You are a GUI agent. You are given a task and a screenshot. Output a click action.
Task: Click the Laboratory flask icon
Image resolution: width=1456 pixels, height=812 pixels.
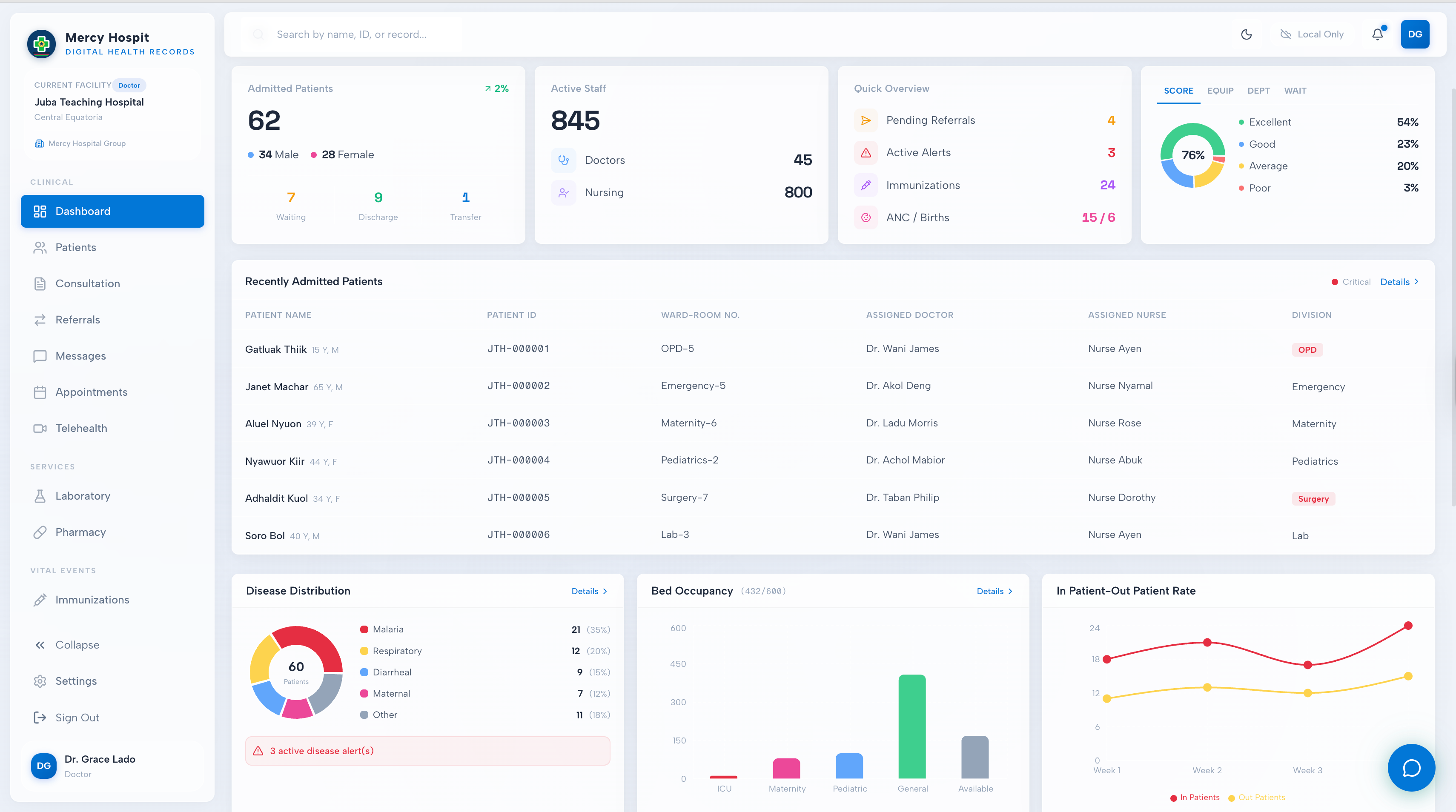click(x=40, y=496)
